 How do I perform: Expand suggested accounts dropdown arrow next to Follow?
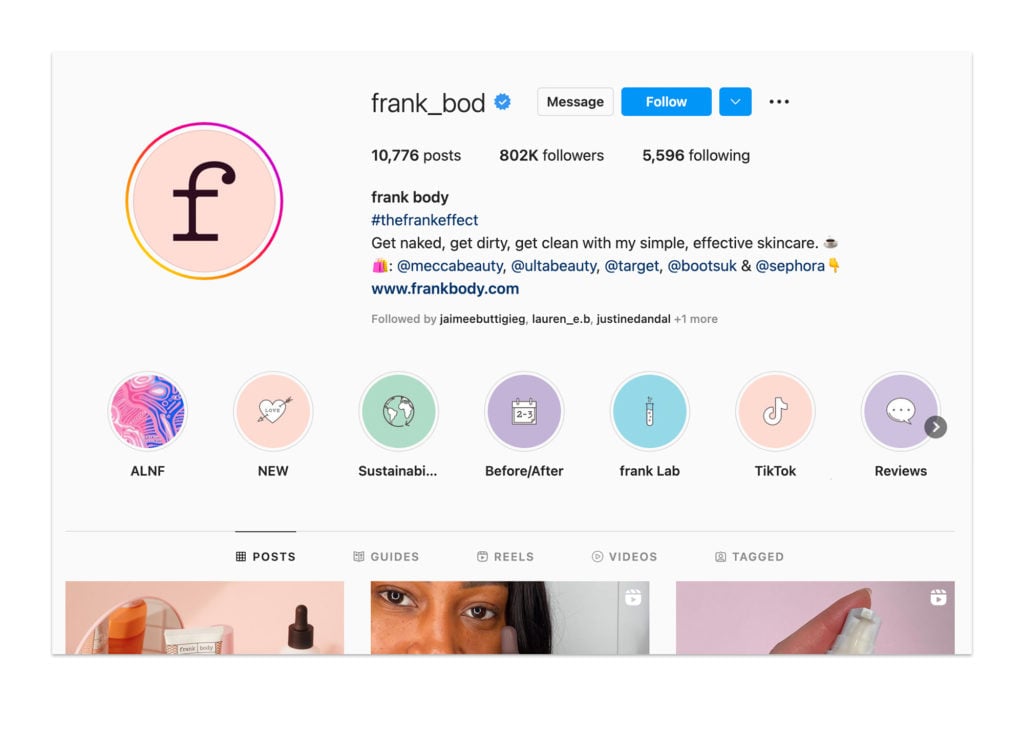(735, 102)
